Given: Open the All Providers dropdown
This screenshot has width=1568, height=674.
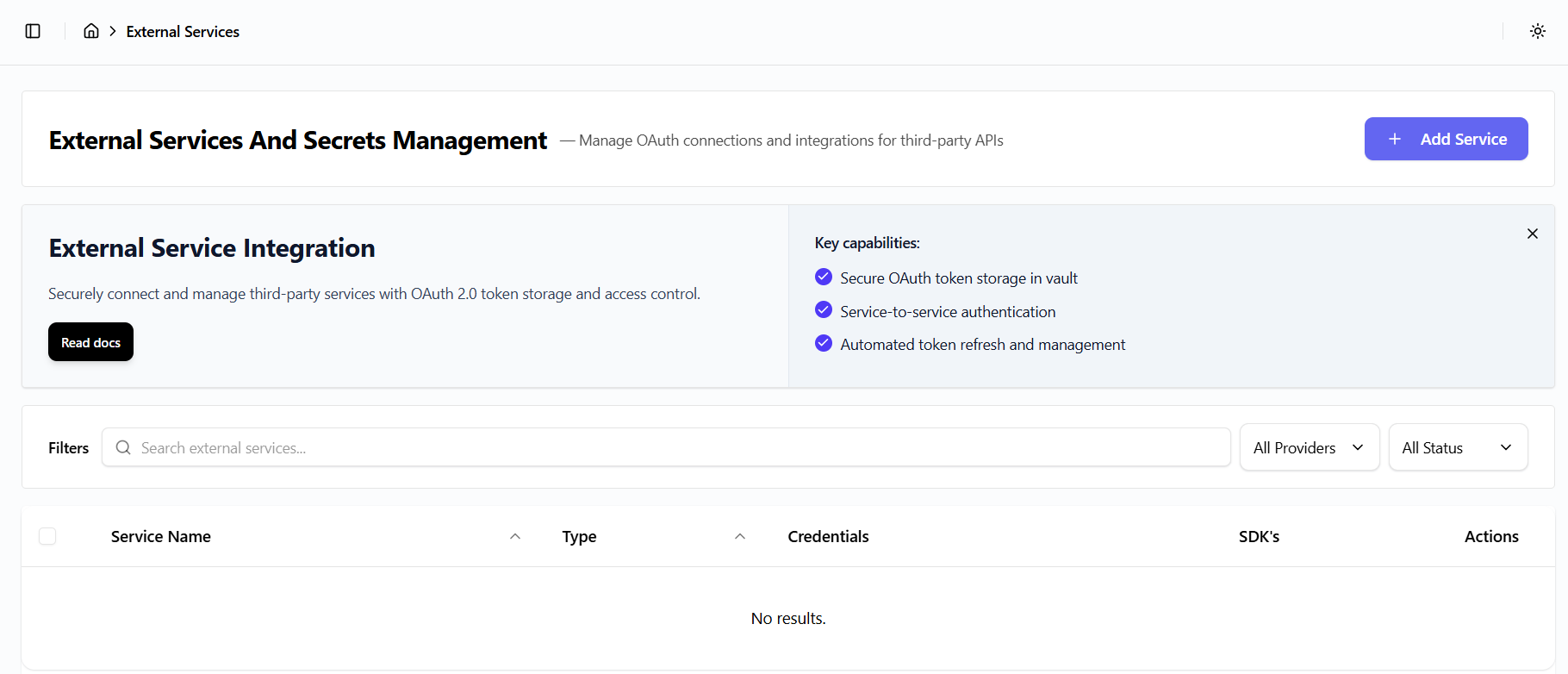Looking at the screenshot, I should pyautogui.click(x=1310, y=447).
